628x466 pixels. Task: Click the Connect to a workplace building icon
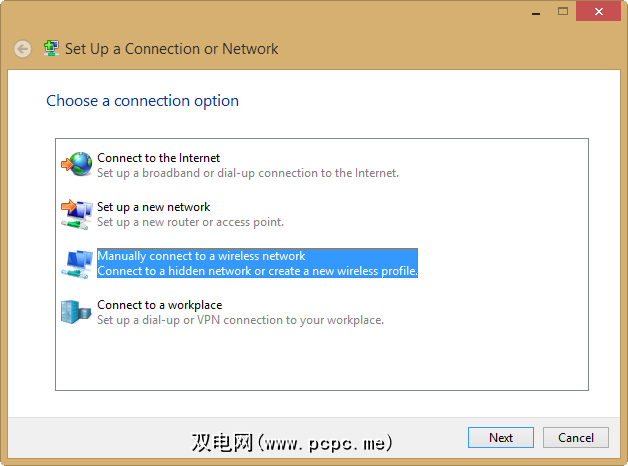point(77,312)
